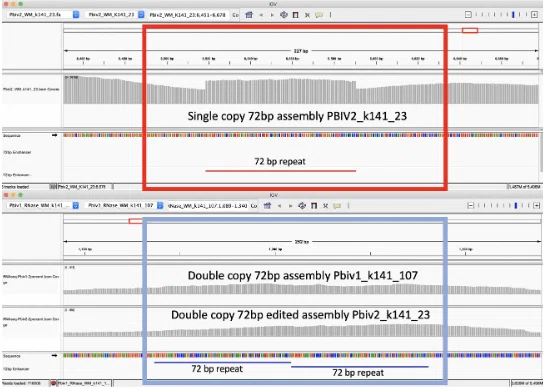Select first 72bp Enhancer track in upper window

coord(17,152)
